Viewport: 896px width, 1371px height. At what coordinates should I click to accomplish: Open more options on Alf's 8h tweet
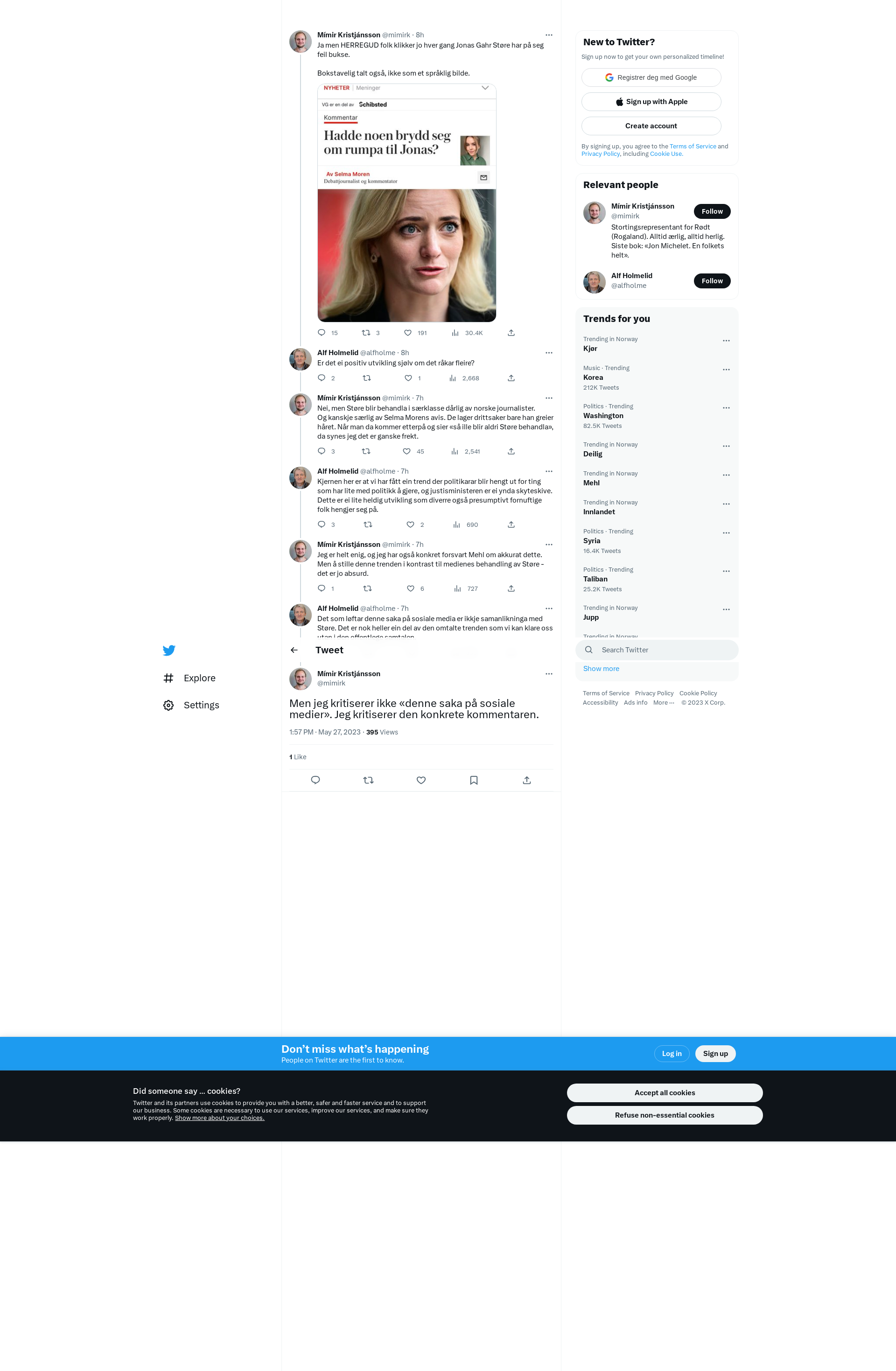[549, 352]
